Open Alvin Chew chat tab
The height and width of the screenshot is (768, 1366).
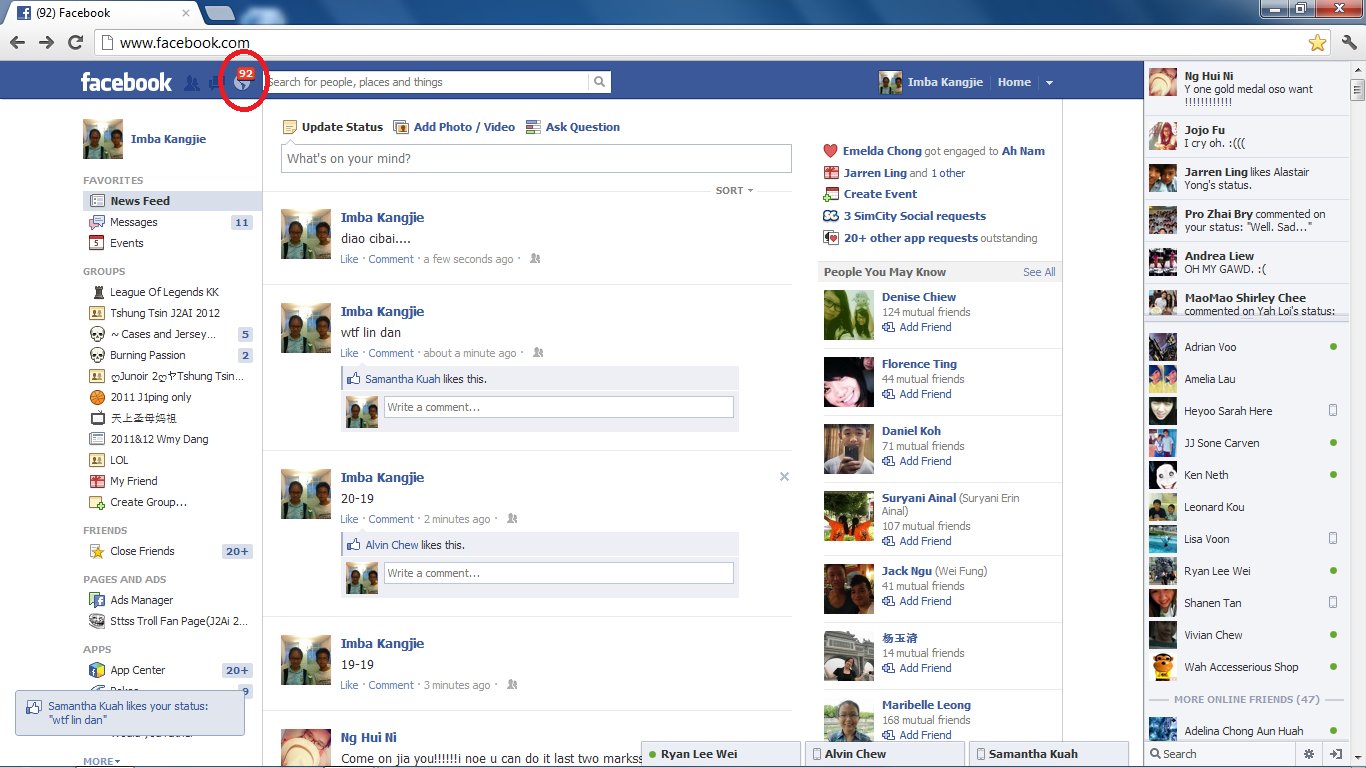point(886,754)
